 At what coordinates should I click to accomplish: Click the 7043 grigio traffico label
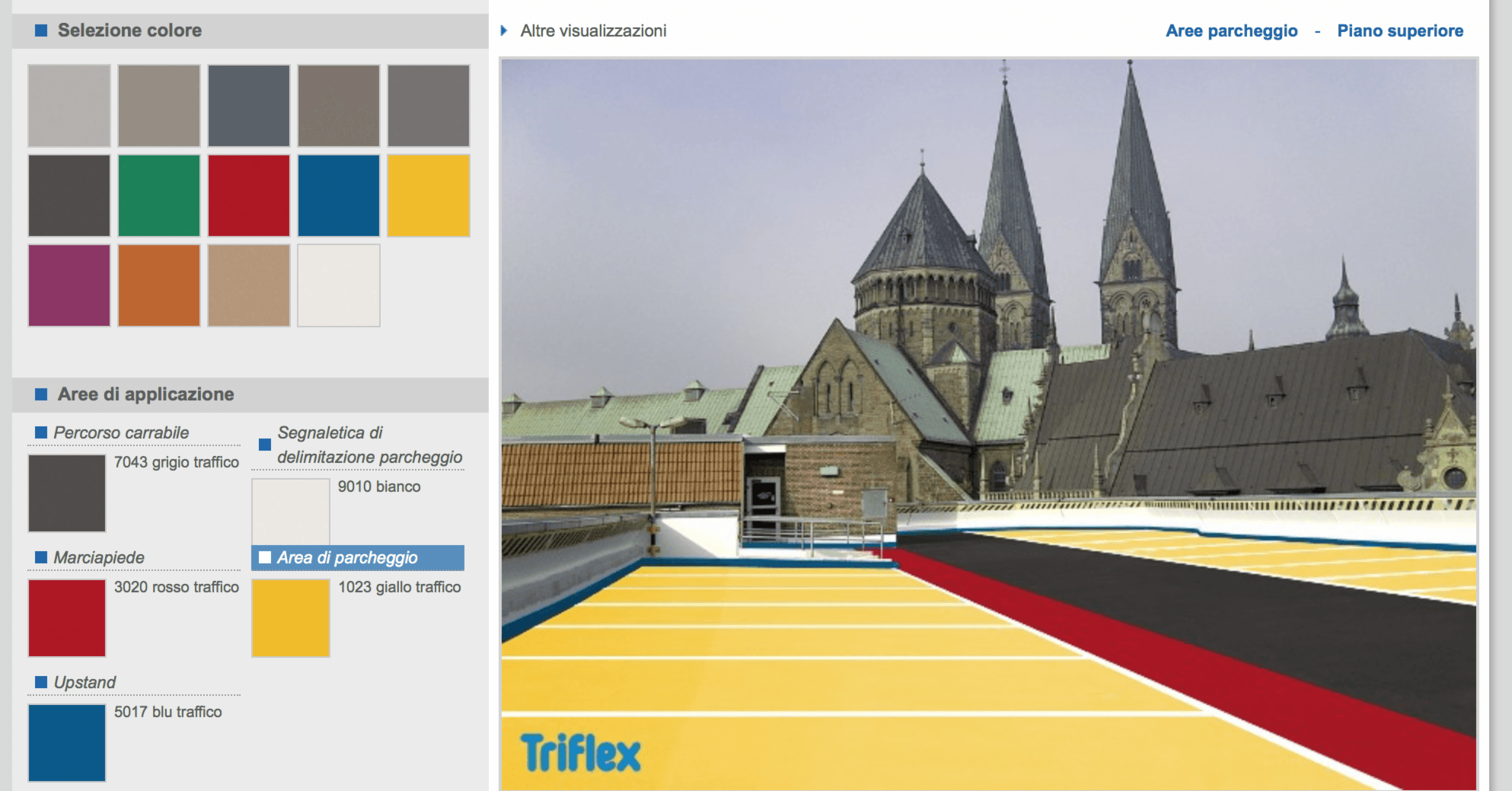pyautogui.click(x=177, y=462)
